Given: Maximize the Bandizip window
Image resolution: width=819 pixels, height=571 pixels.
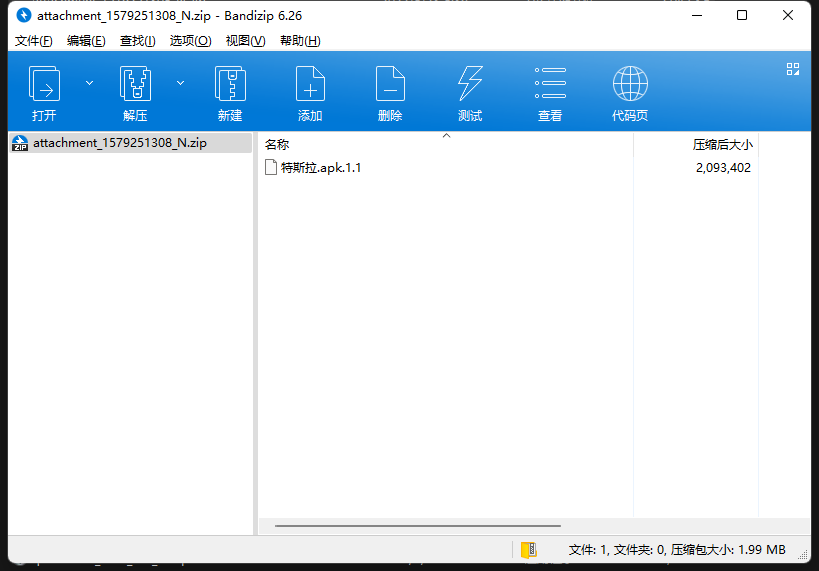Looking at the screenshot, I should click(742, 15).
